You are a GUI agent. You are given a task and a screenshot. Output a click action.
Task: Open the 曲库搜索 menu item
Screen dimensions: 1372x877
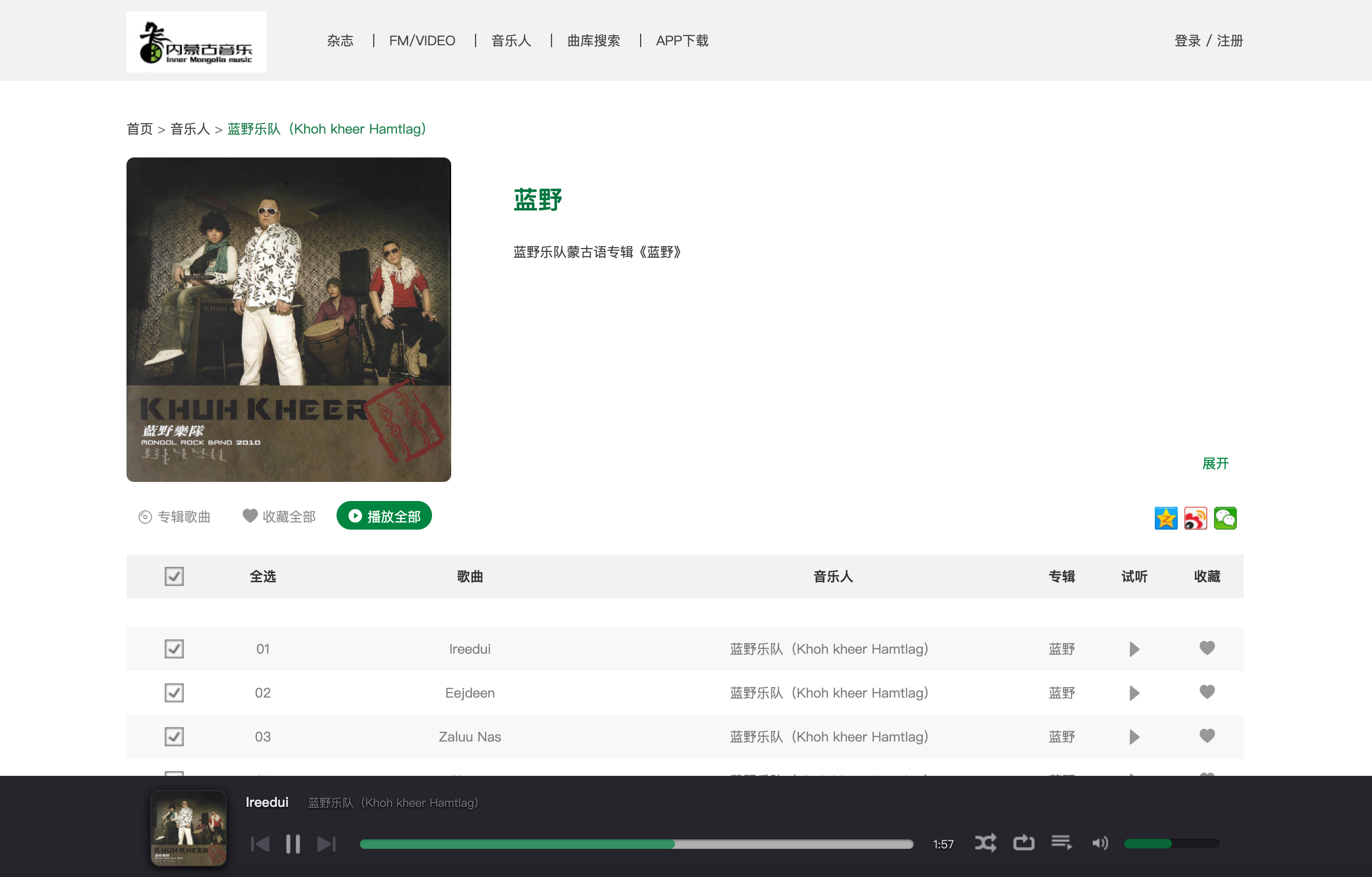pyautogui.click(x=593, y=41)
